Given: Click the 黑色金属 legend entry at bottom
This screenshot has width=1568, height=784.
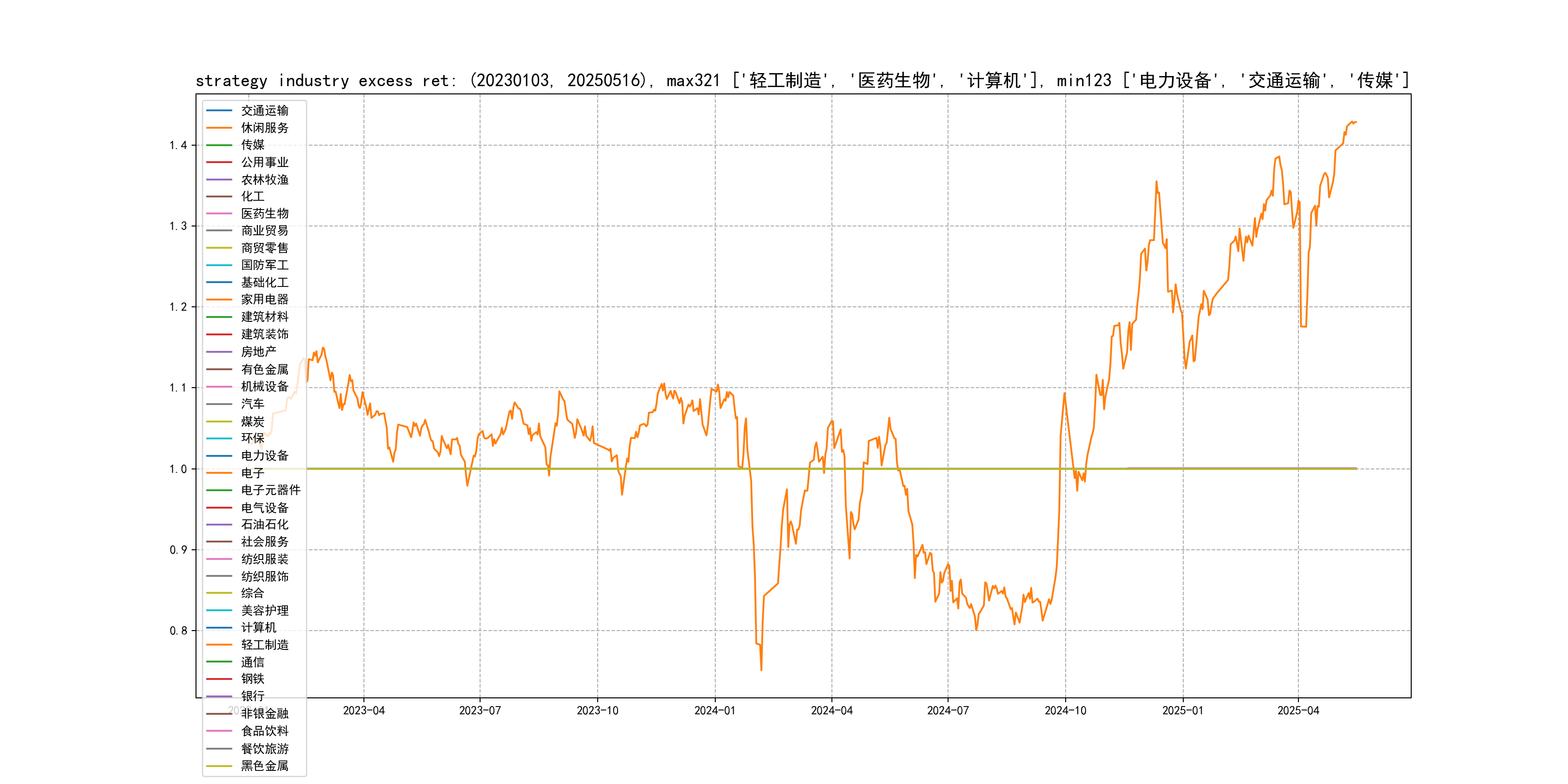Looking at the screenshot, I should click(x=264, y=766).
